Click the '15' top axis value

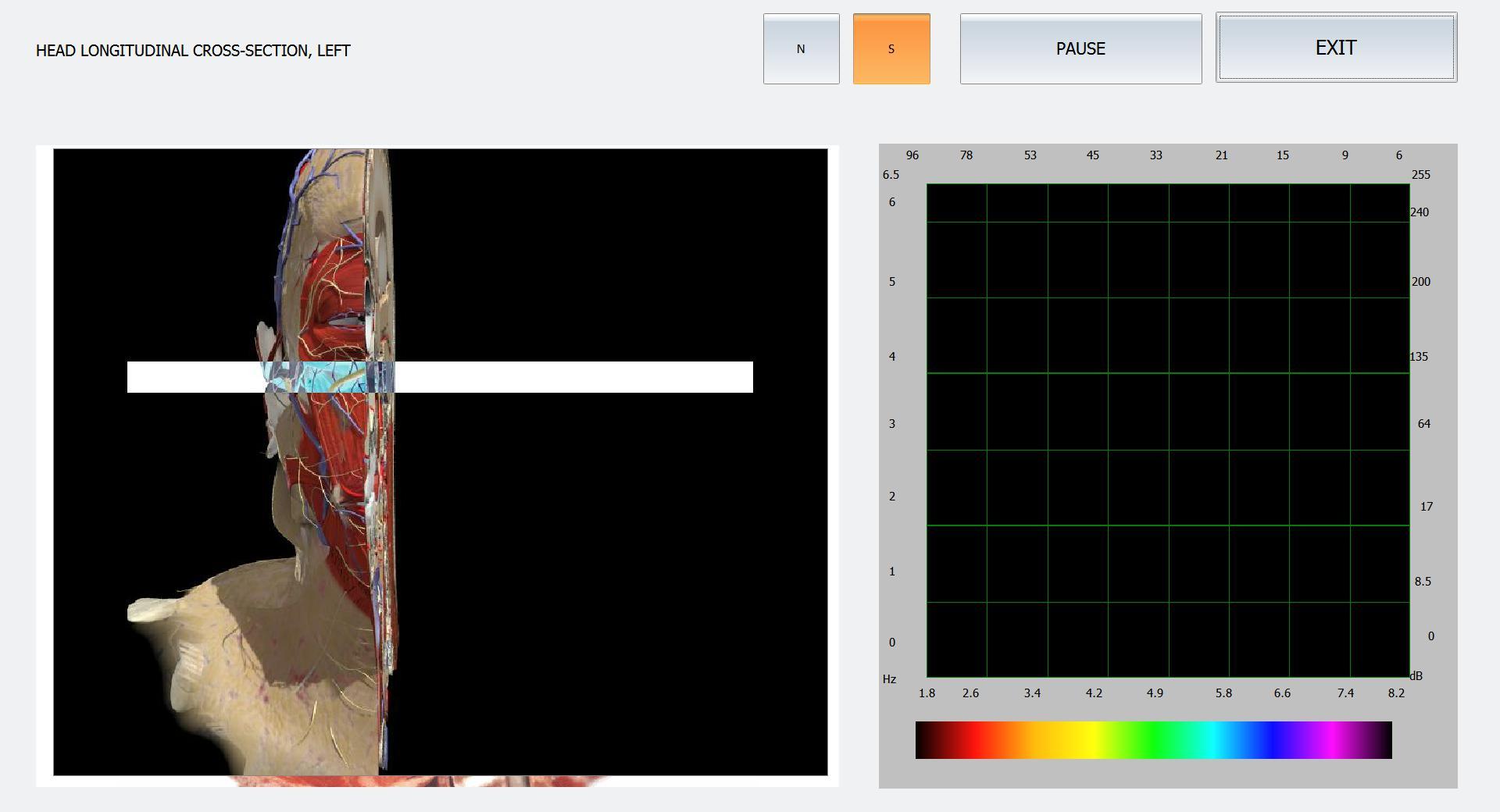pyautogui.click(x=1283, y=155)
